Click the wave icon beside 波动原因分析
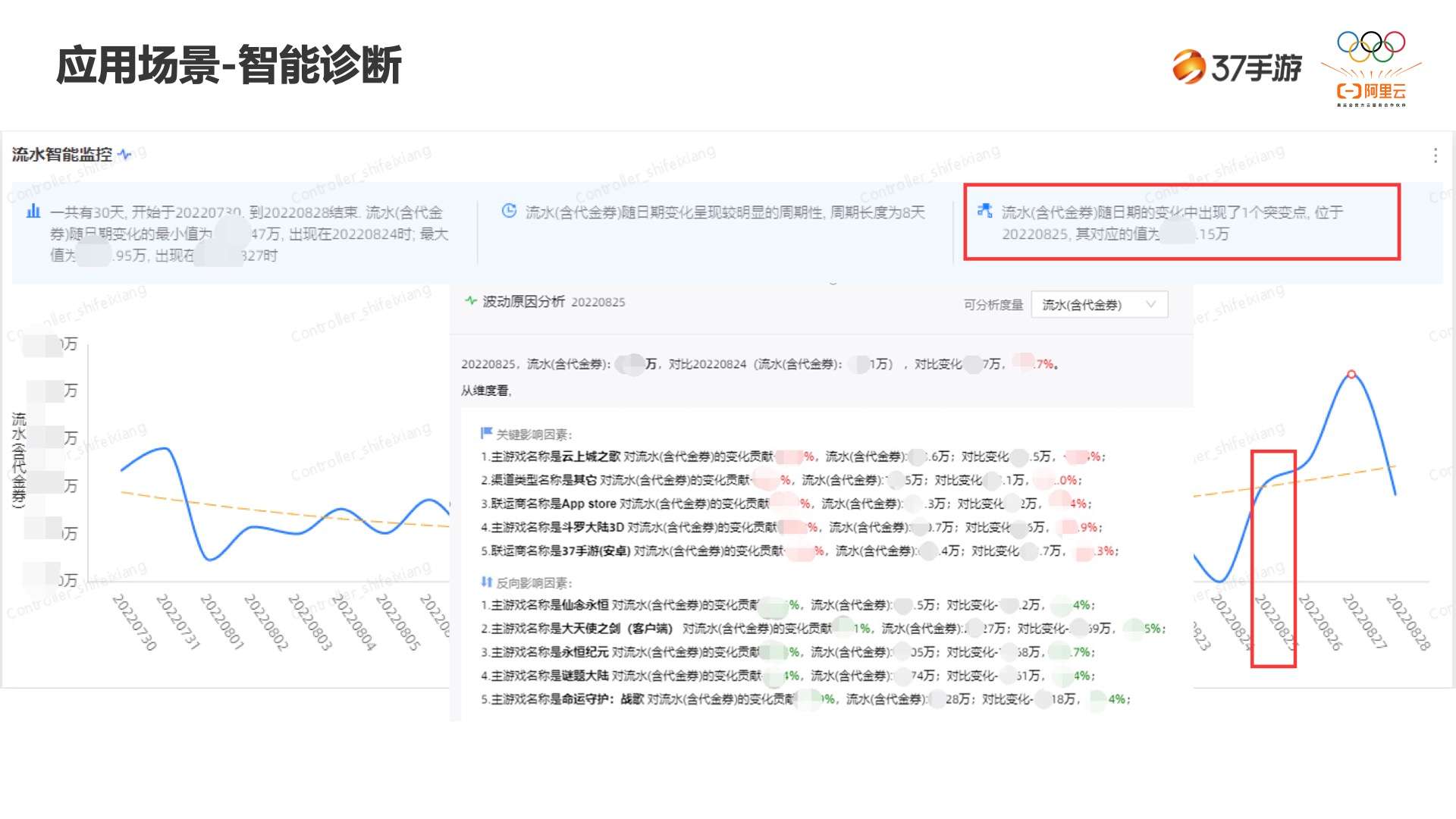1456x819 pixels. pyautogui.click(x=471, y=301)
